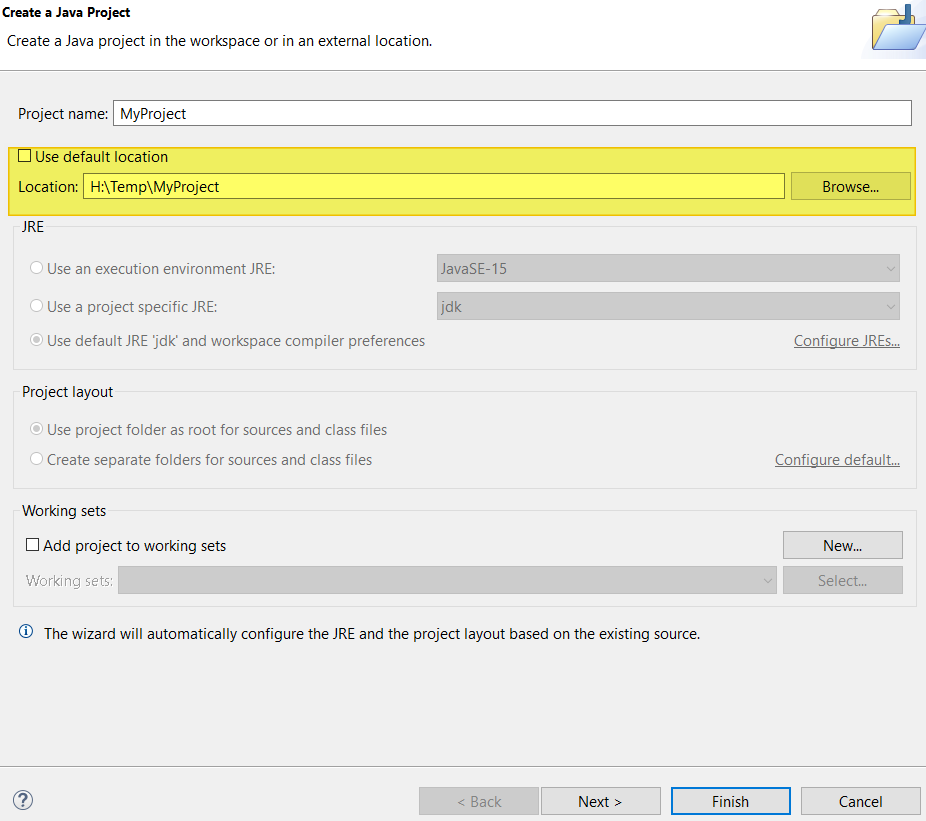Click the information icon beside wizard message
Image resolution: width=926 pixels, height=821 pixels.
pos(26,633)
